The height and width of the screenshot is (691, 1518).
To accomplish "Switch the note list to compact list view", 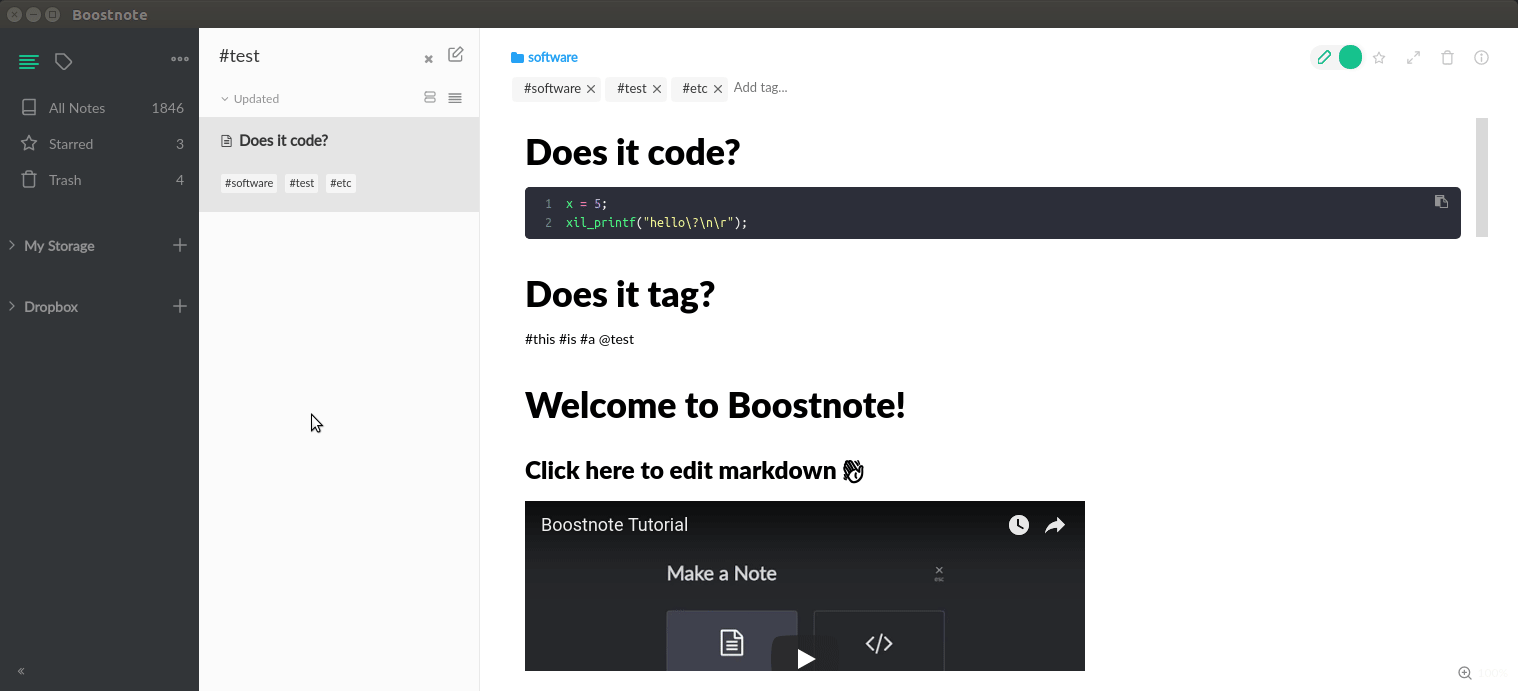I will point(455,98).
